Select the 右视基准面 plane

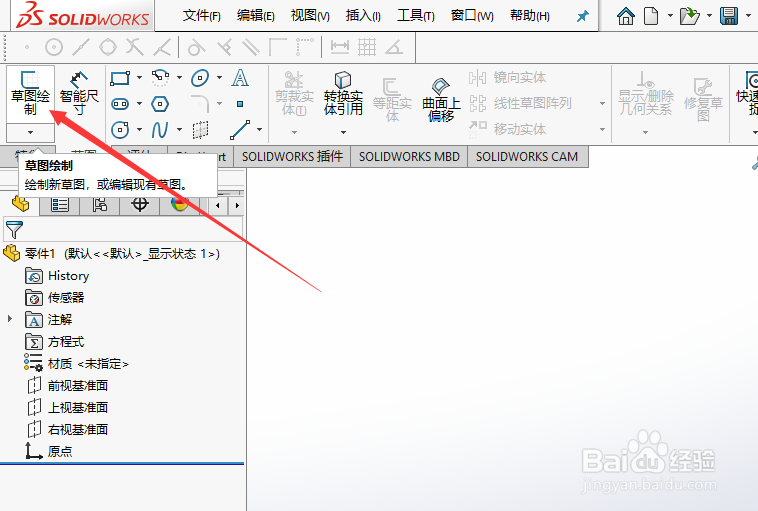click(67, 429)
